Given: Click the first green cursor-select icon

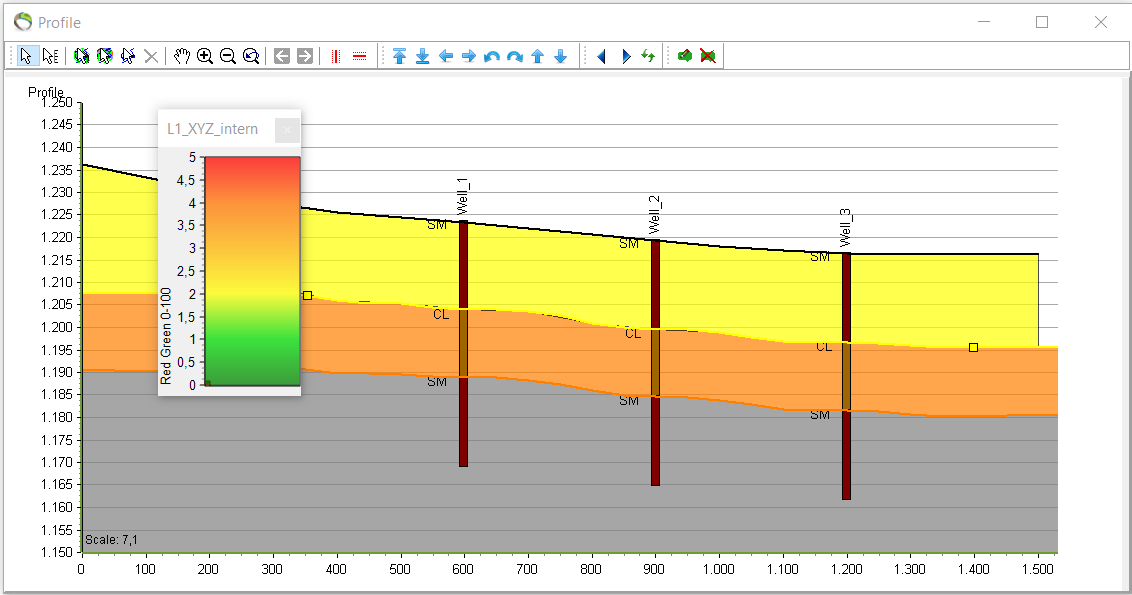Looking at the screenshot, I should (82, 56).
